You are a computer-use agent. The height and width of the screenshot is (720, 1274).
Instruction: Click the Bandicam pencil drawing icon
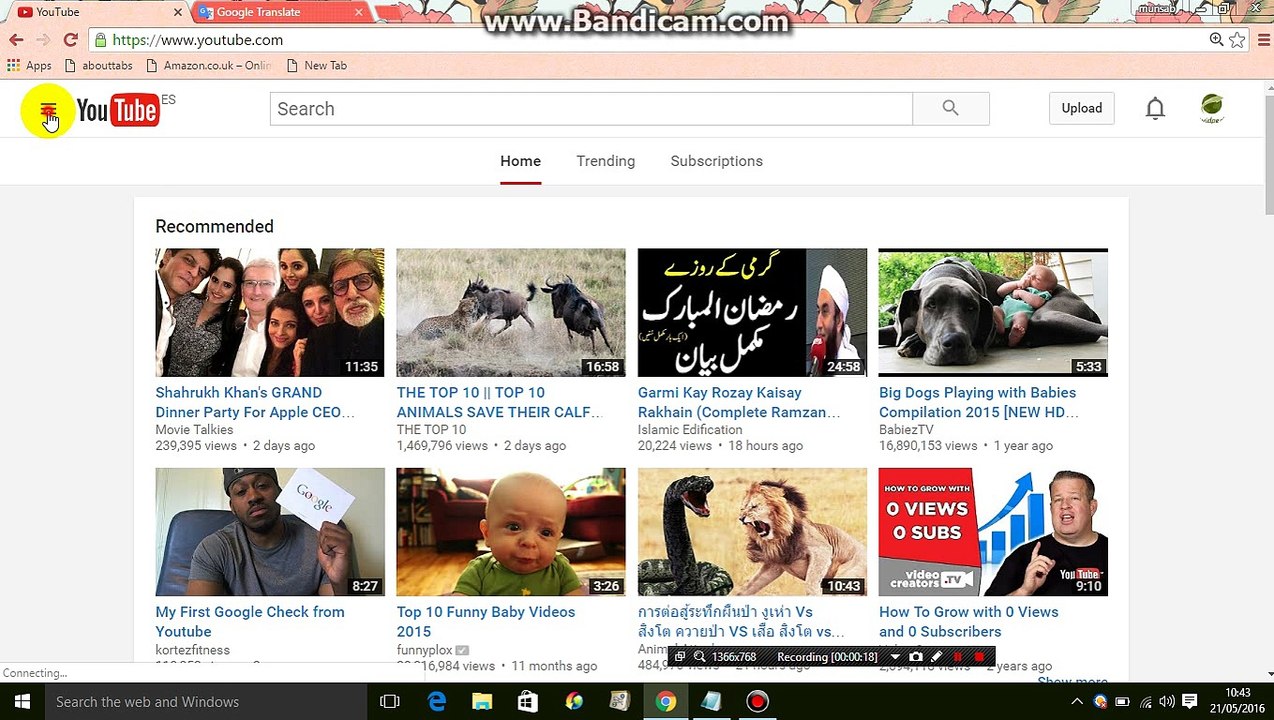[x=936, y=657]
